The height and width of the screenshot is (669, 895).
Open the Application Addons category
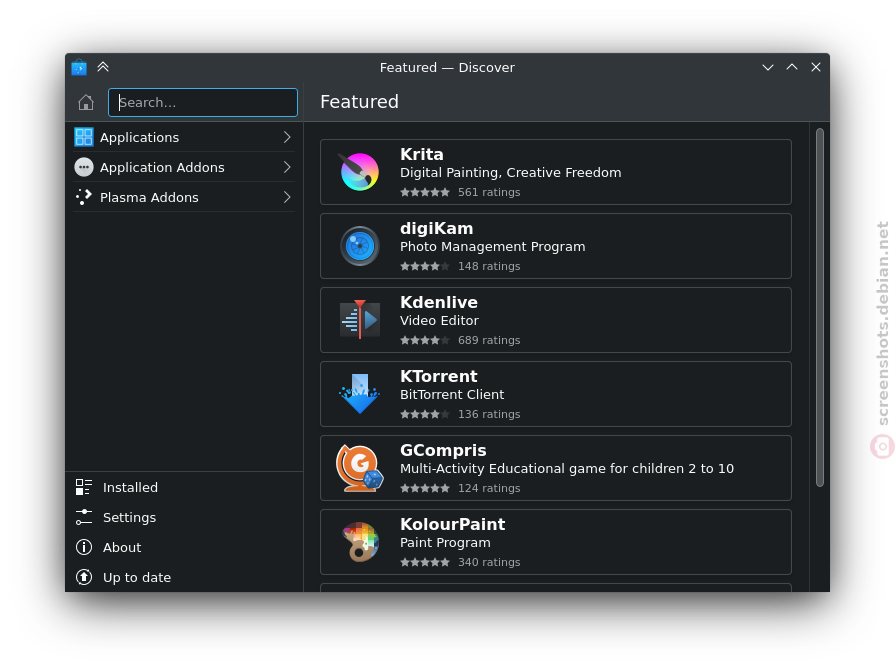pos(184,167)
